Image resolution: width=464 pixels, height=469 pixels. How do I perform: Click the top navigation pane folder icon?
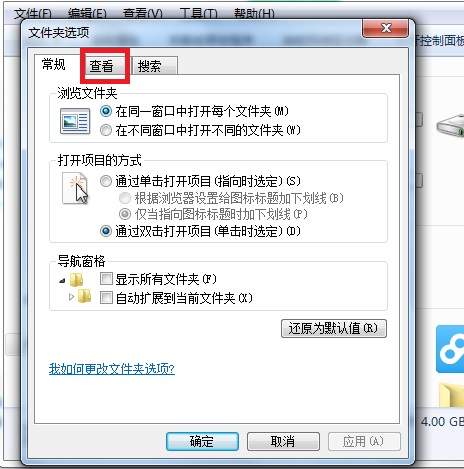click(x=77, y=279)
